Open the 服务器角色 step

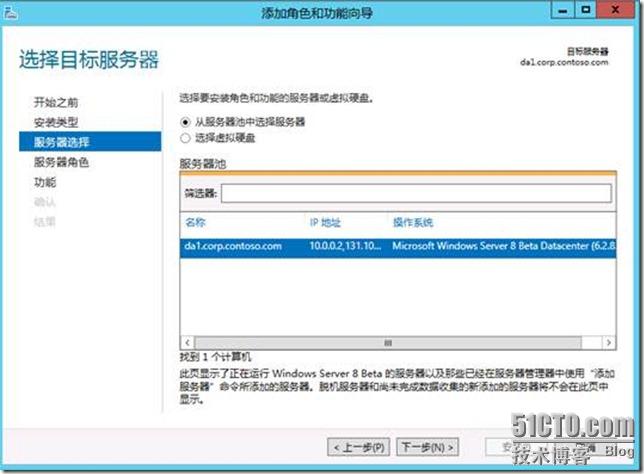point(61,162)
